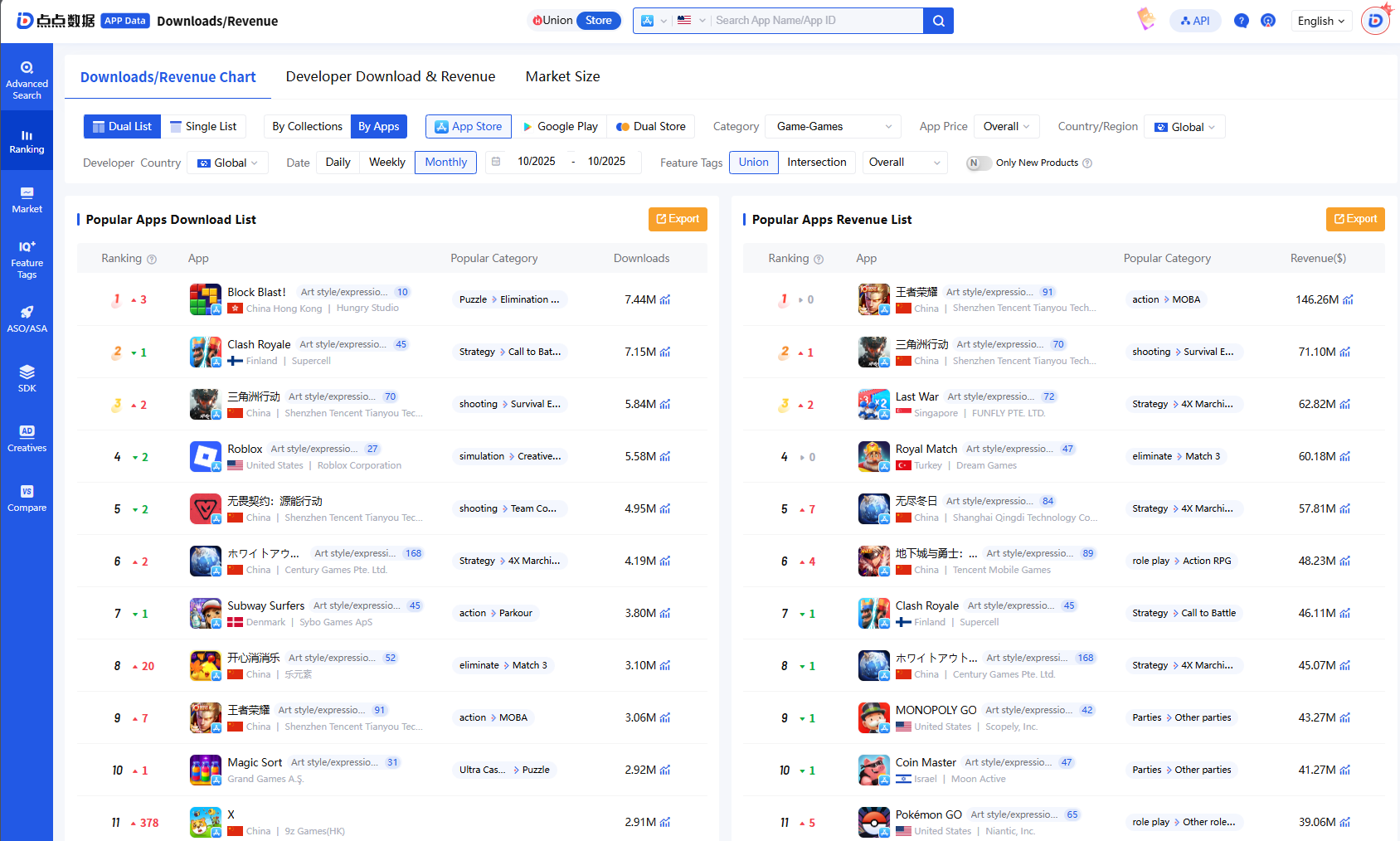The image size is (1400, 841).
Task: Click the Only New Products info icon
Action: (1087, 163)
